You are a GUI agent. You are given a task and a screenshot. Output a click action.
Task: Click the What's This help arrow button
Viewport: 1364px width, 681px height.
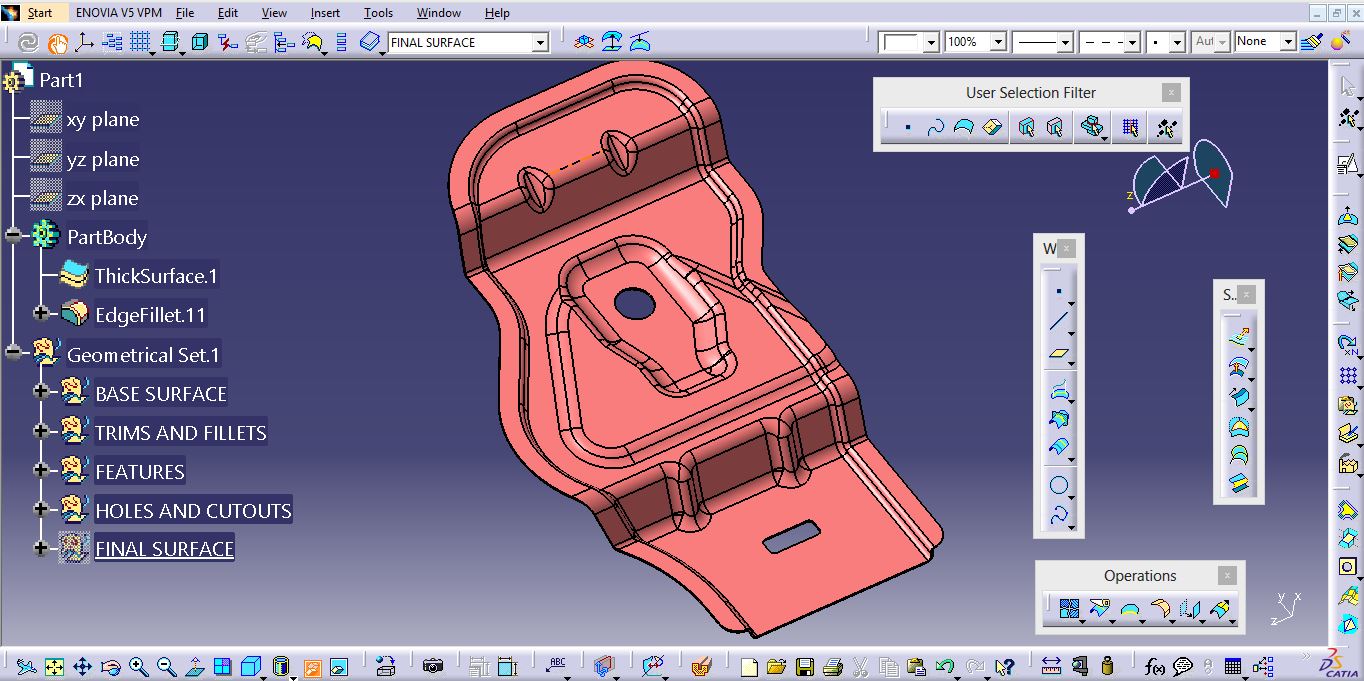click(1006, 665)
